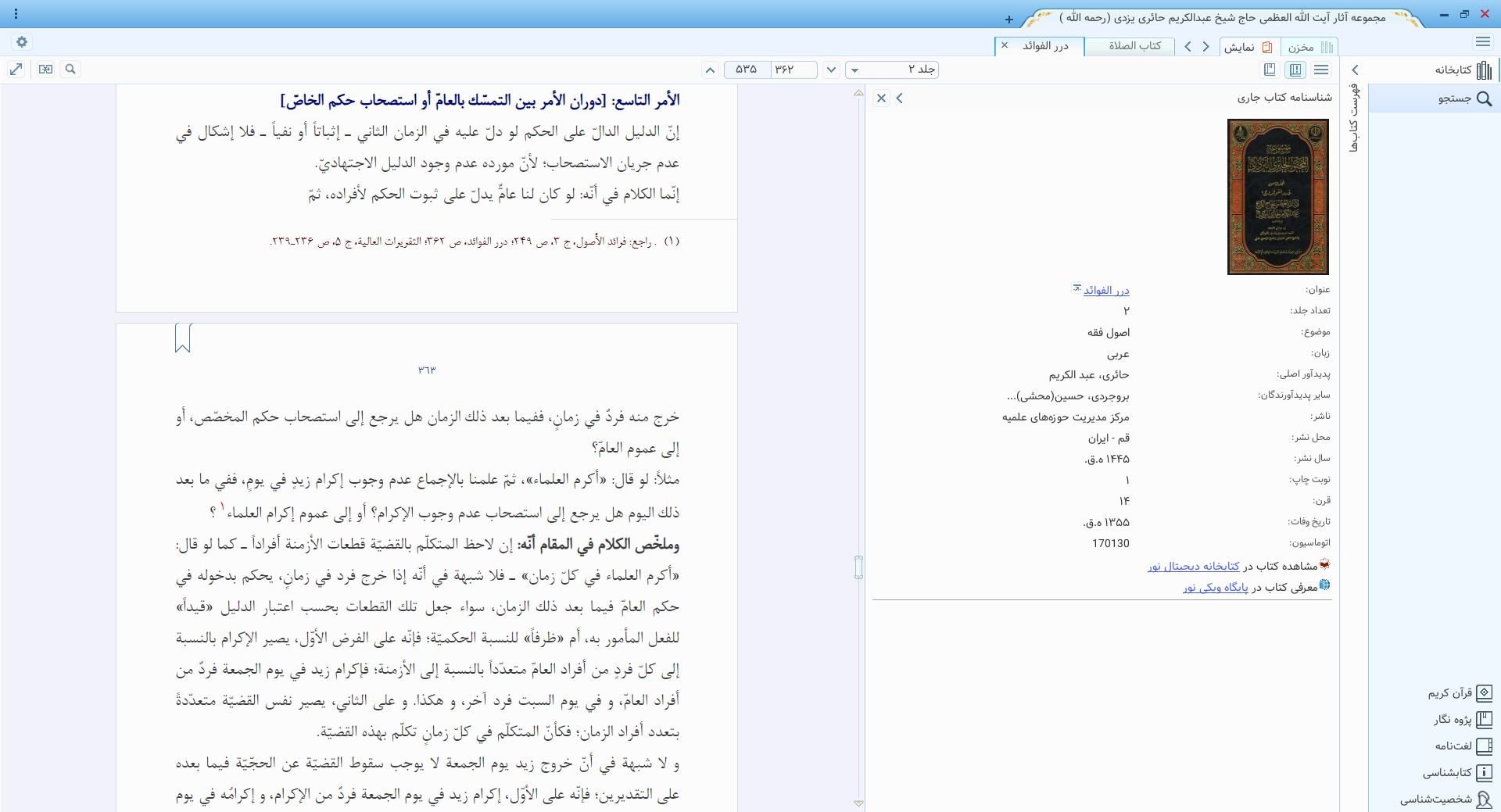1501x812 pixels.
Task: Open the in-book search magnifier
Action: (70, 70)
